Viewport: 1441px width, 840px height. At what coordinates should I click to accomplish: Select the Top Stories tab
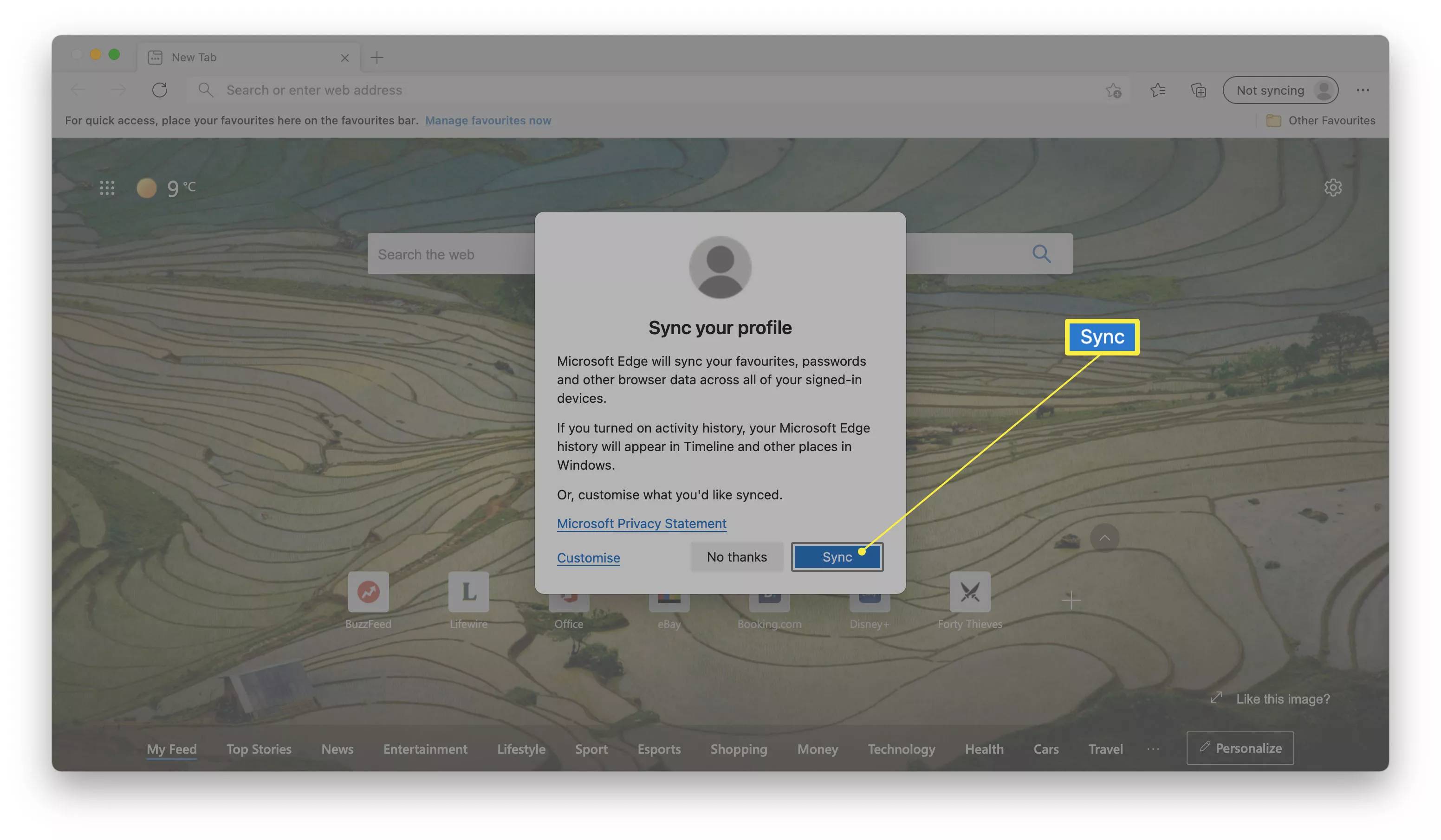pyautogui.click(x=259, y=748)
